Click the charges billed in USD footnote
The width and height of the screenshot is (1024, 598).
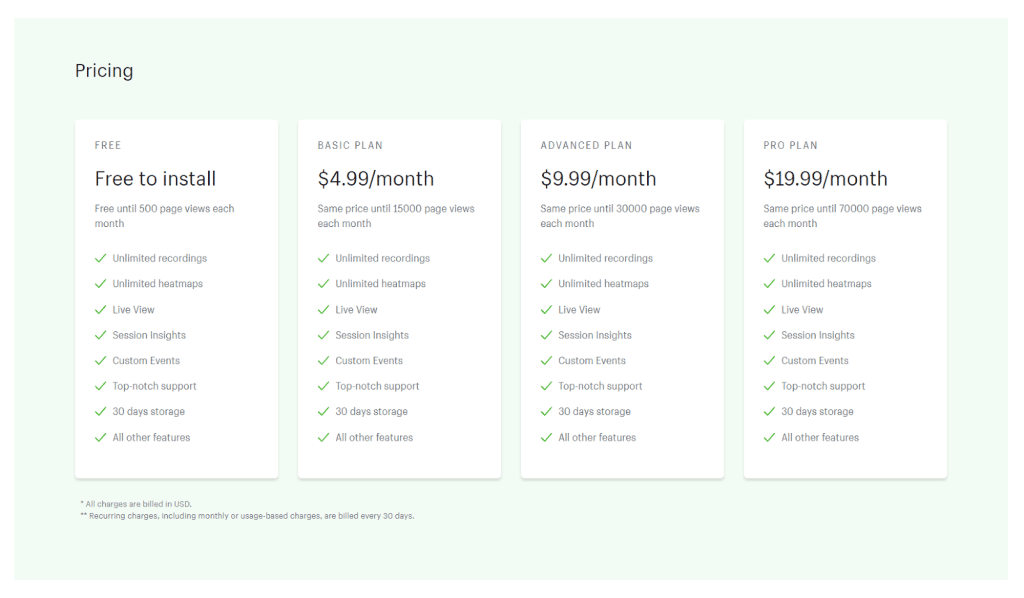[136, 504]
